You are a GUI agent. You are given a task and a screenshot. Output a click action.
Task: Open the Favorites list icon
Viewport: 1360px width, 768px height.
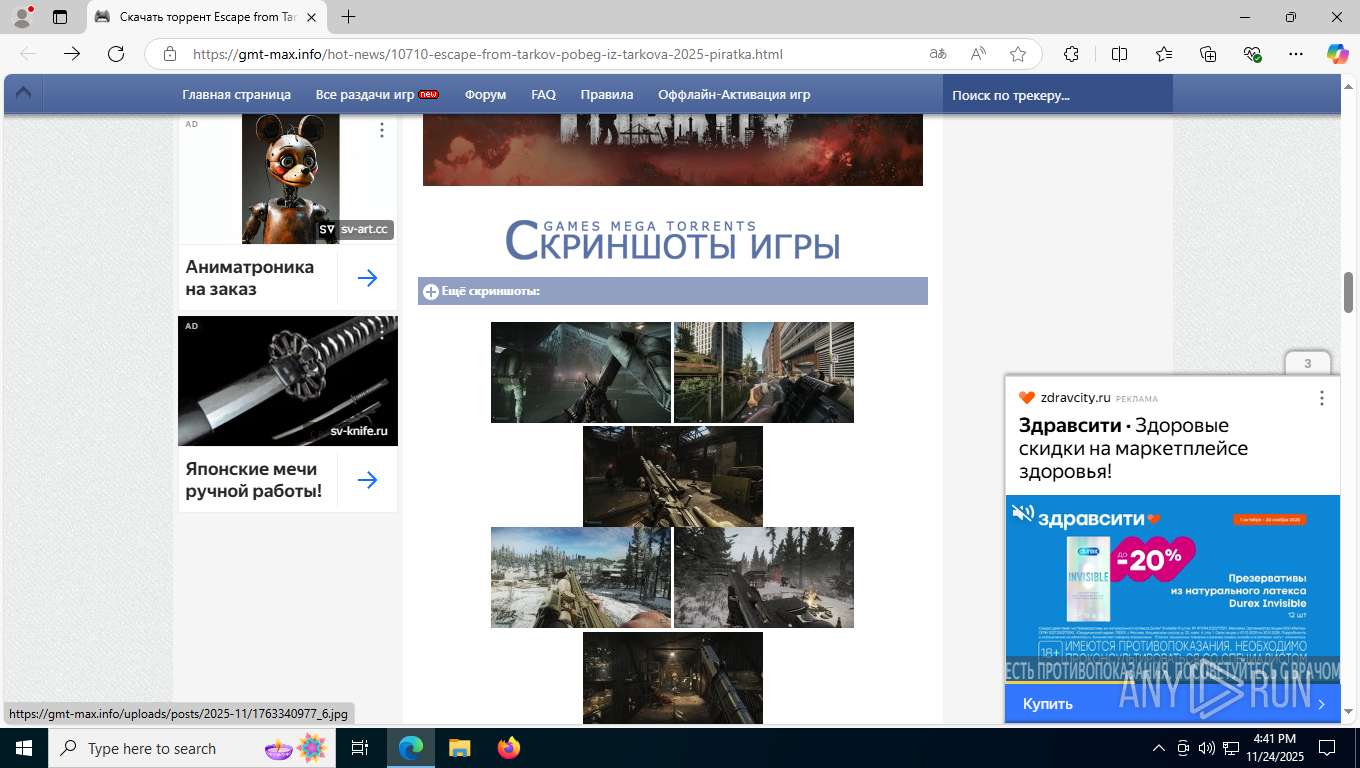(x=1164, y=54)
